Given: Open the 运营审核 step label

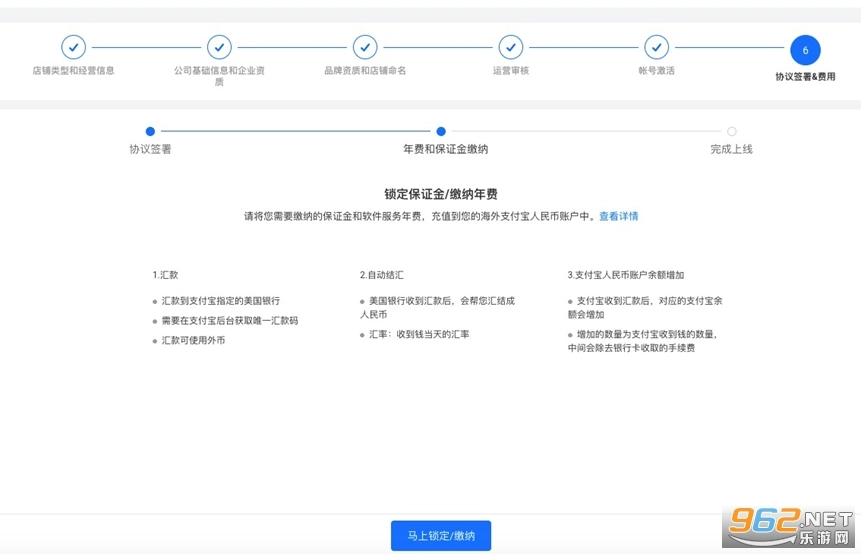Looking at the screenshot, I should [511, 71].
